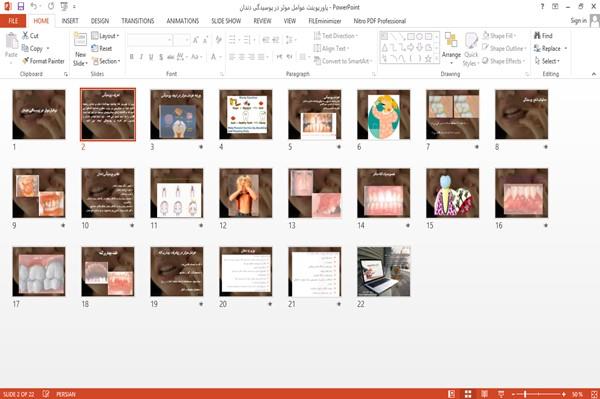Click the Redo icon in title bar
Viewport: 600px width, 399px height.
tap(51, 7)
